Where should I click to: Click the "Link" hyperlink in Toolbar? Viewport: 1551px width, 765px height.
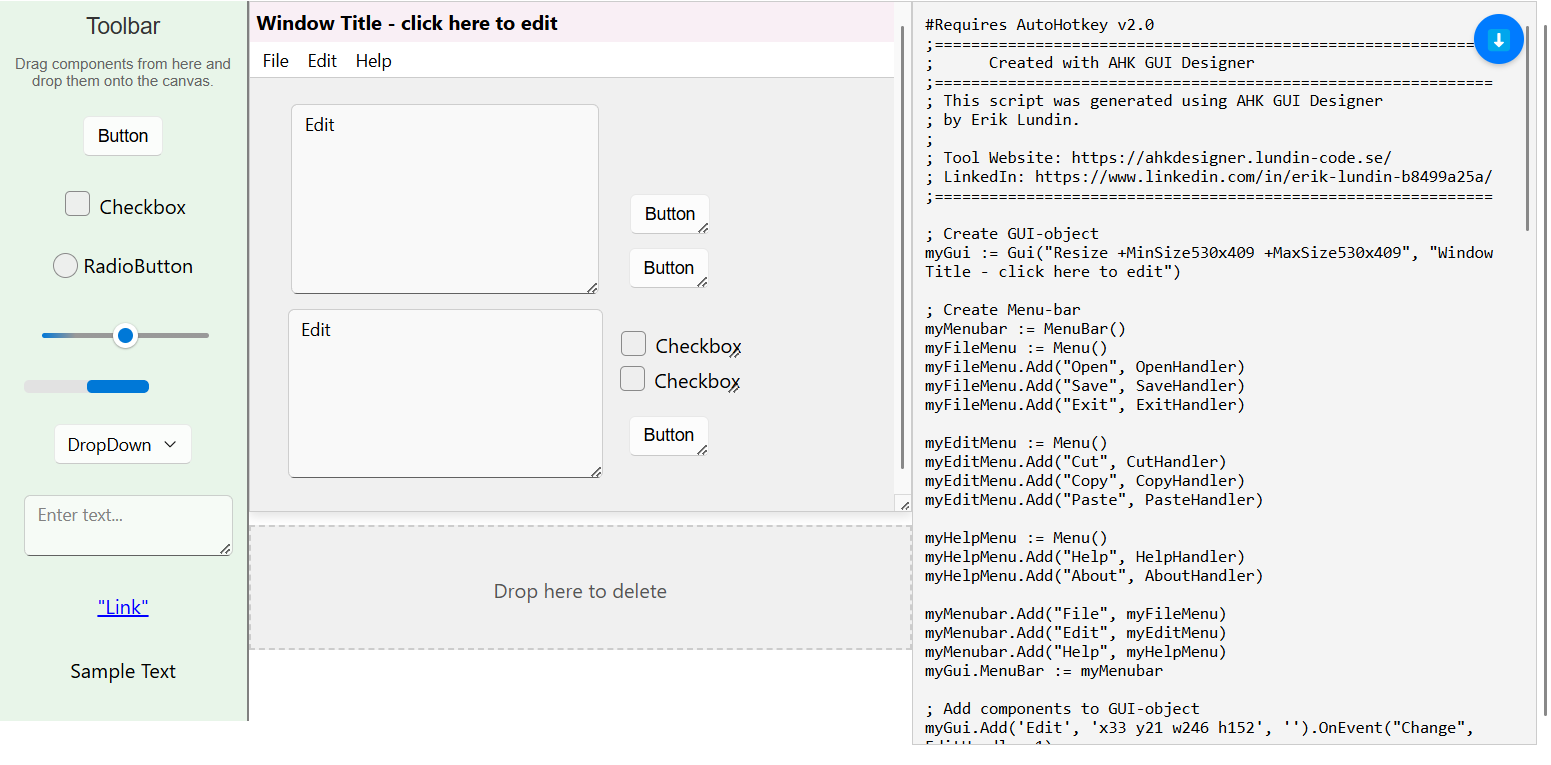[x=123, y=607]
